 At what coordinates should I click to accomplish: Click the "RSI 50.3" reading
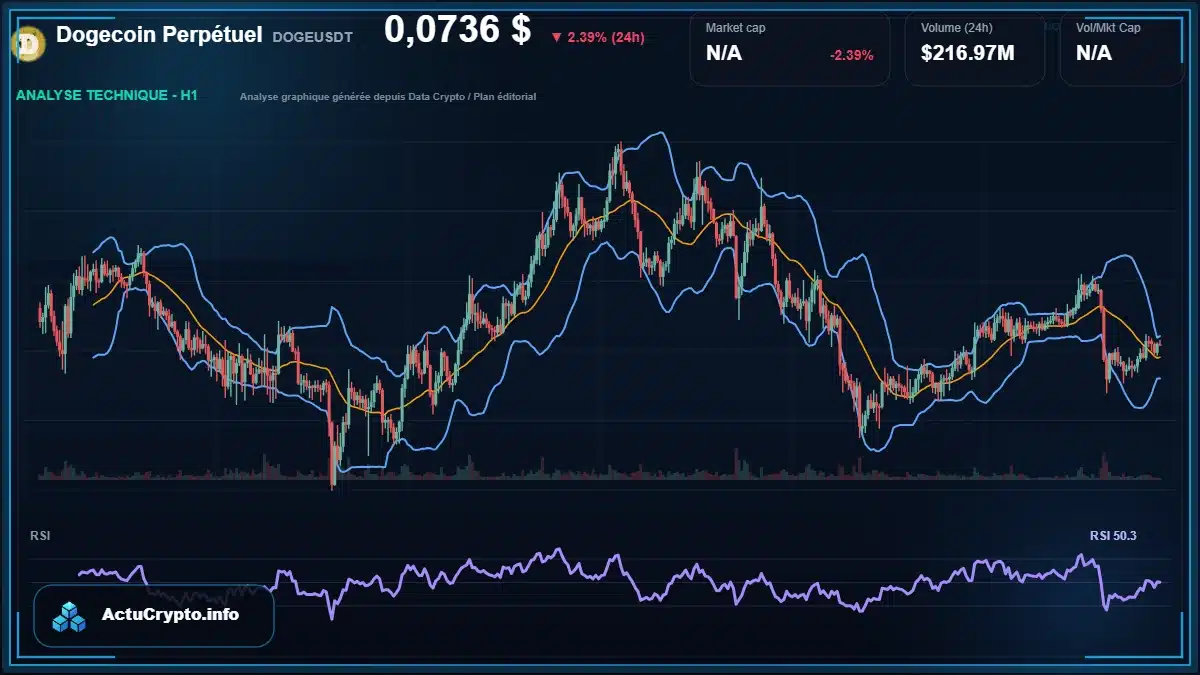(1113, 536)
